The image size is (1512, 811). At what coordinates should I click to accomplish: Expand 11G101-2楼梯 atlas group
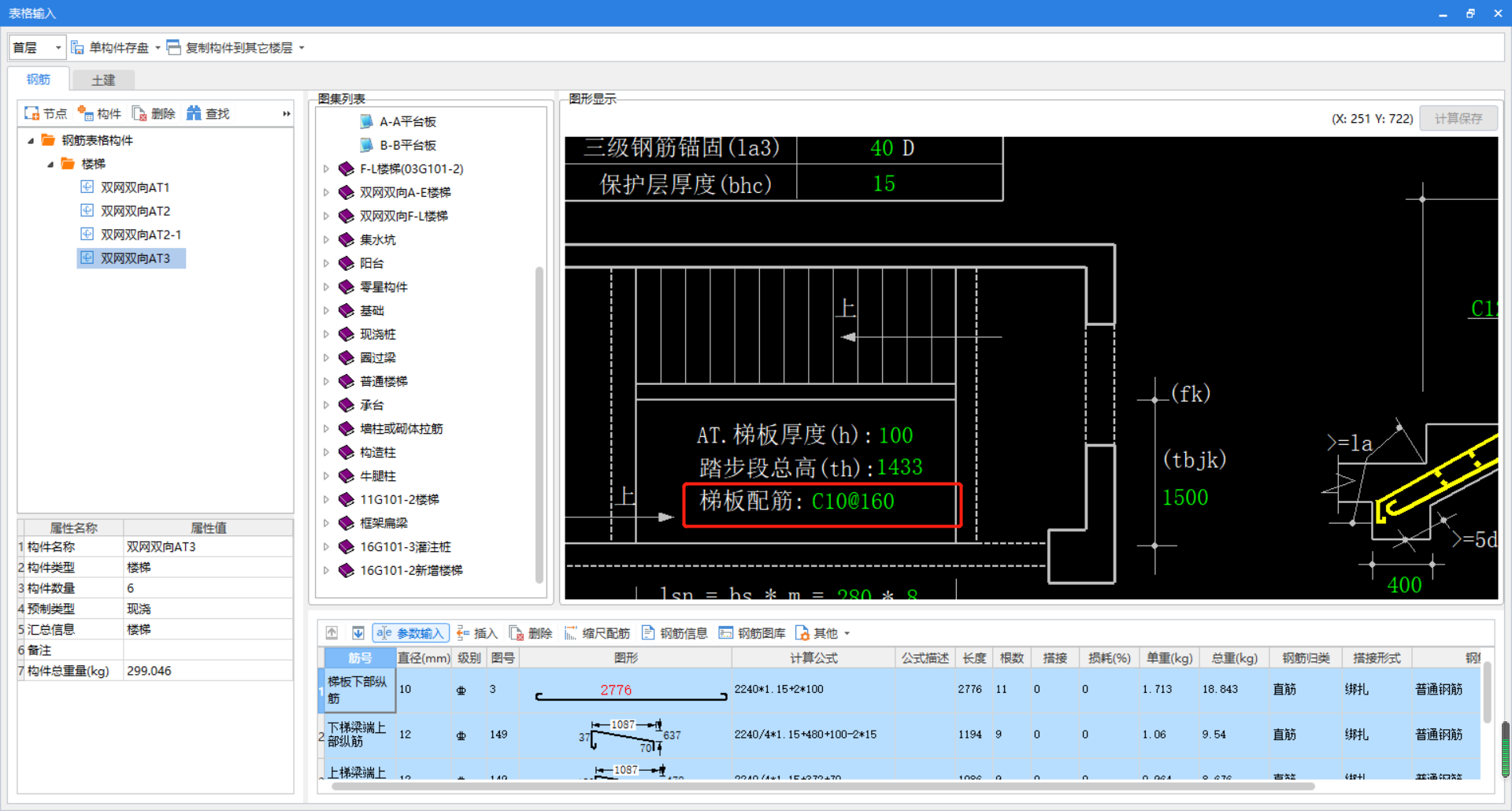(326, 499)
